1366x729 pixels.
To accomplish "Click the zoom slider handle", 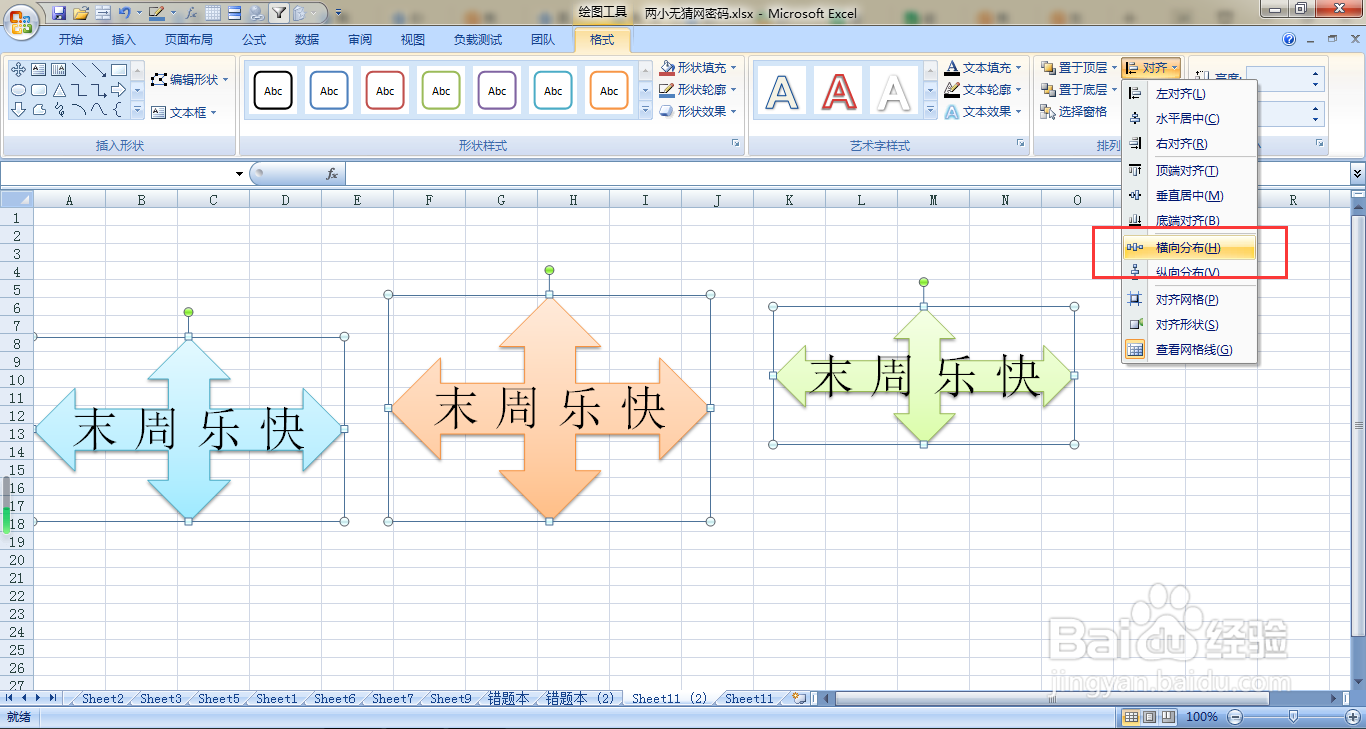I will (x=1293, y=717).
